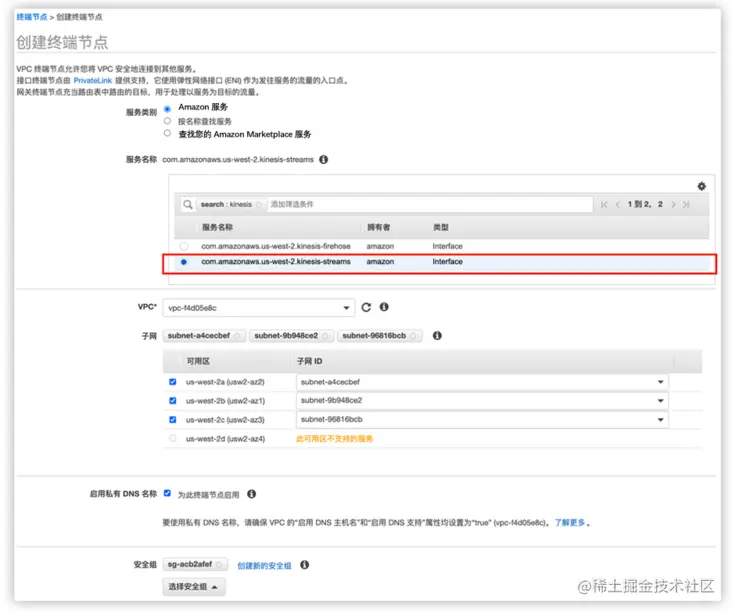Open the 了解更多 link
The width and height of the screenshot is (732, 612).
[570, 522]
